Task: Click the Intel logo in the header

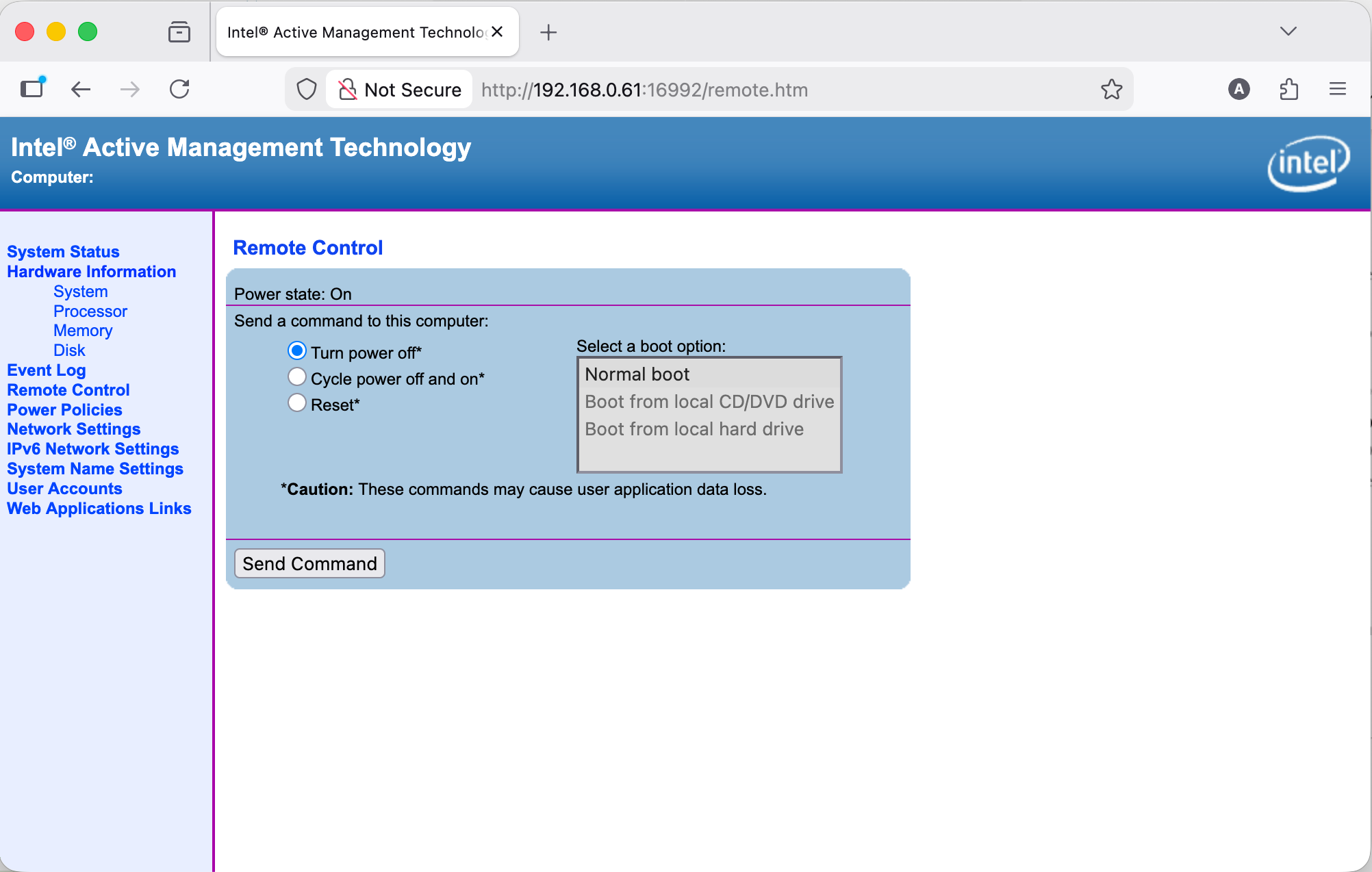Action: pos(1308,163)
